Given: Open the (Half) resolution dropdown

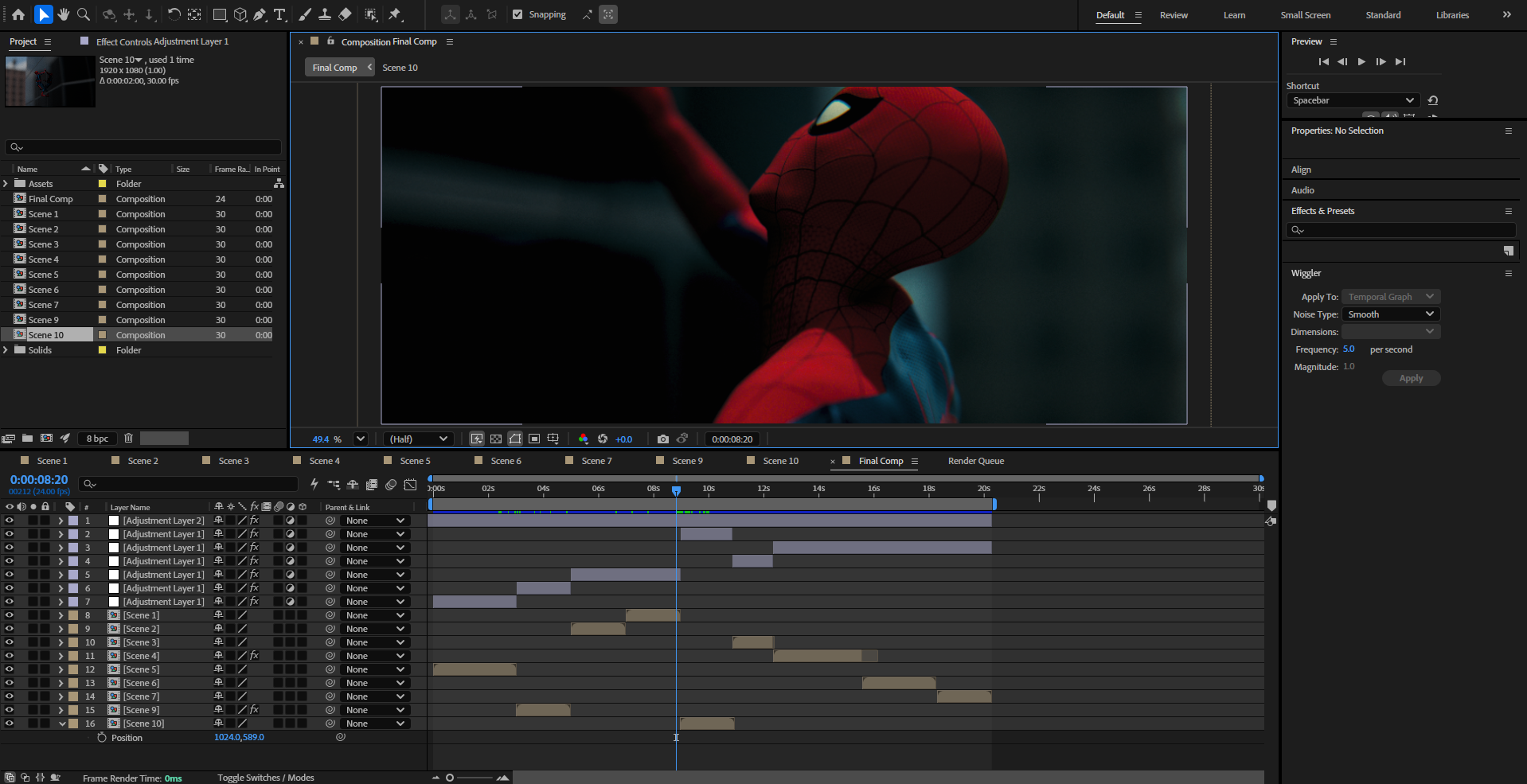Looking at the screenshot, I should (x=418, y=439).
